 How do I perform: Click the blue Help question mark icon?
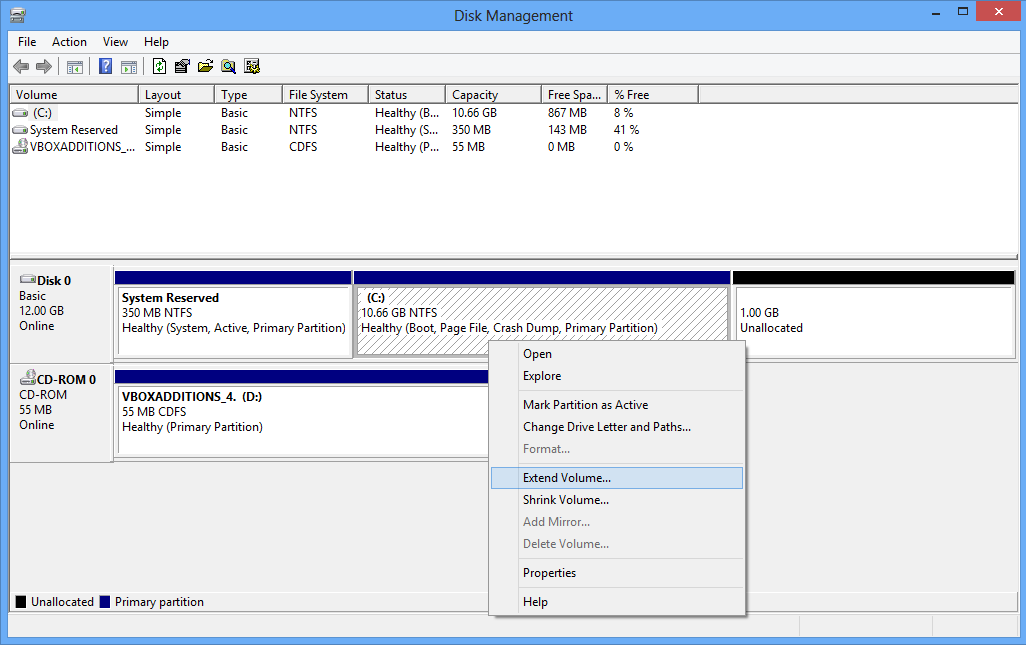[105, 67]
